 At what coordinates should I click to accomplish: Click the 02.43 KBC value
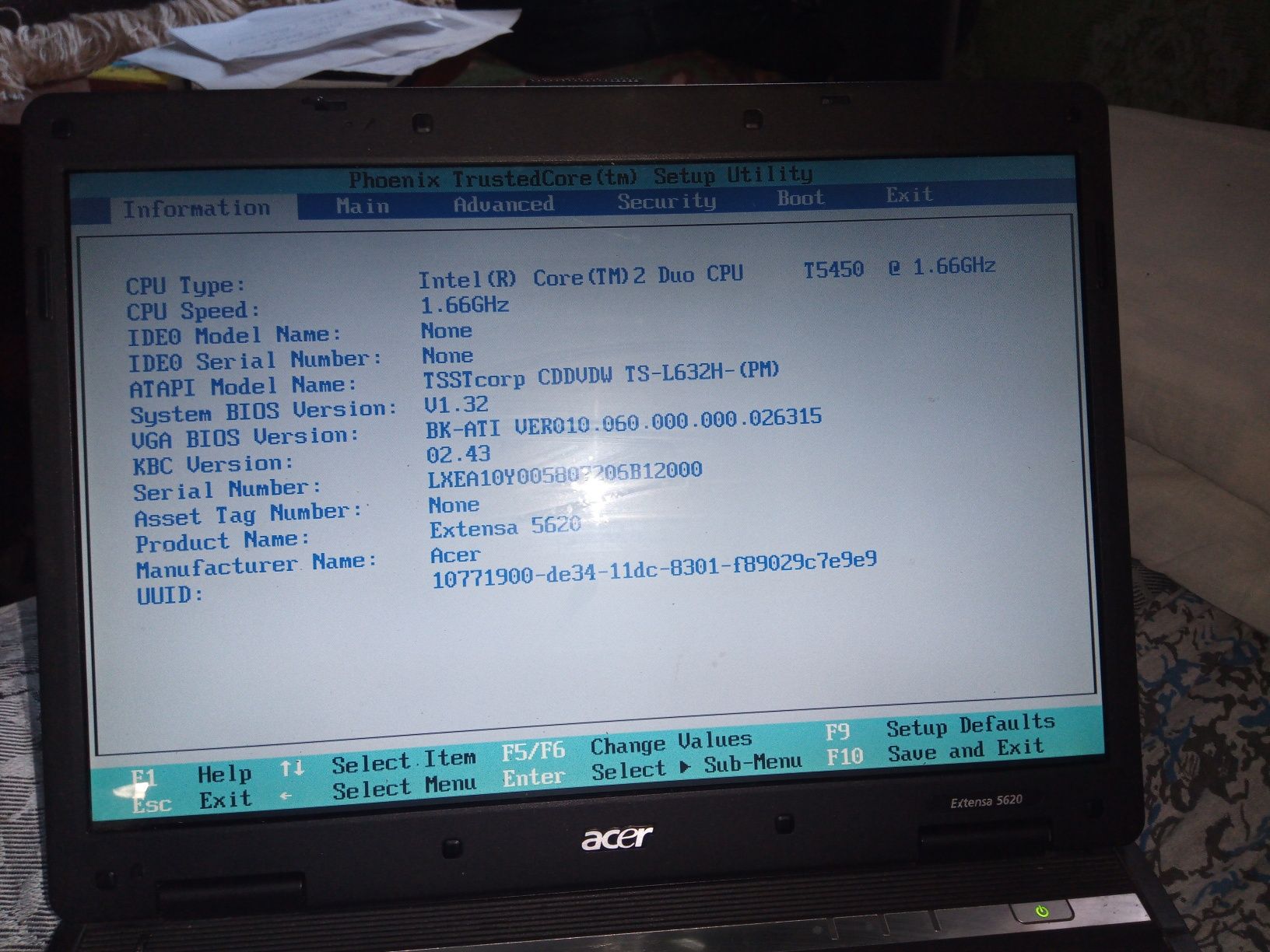[x=458, y=454]
